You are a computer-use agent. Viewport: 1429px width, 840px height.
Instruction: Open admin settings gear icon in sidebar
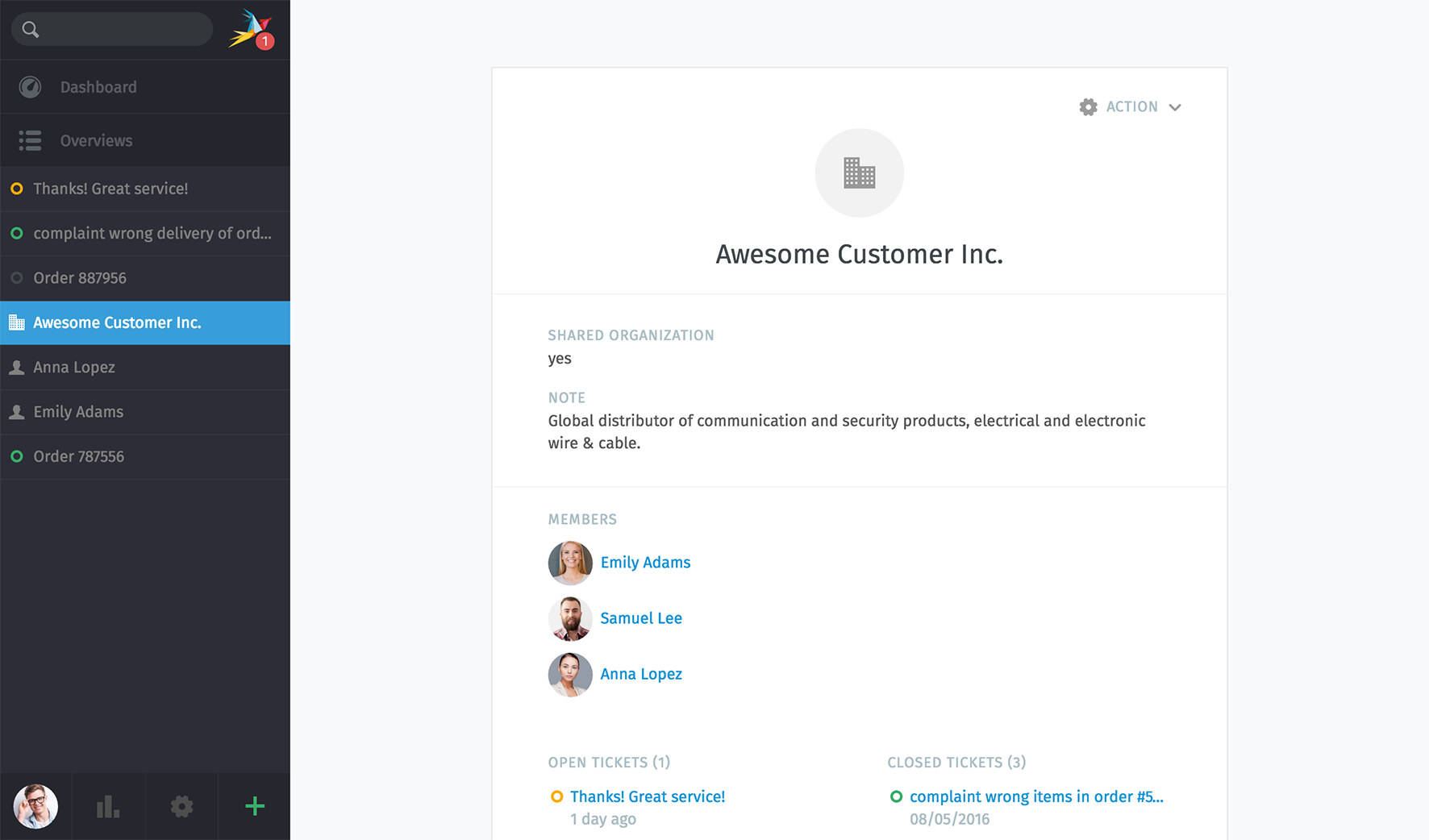181,806
